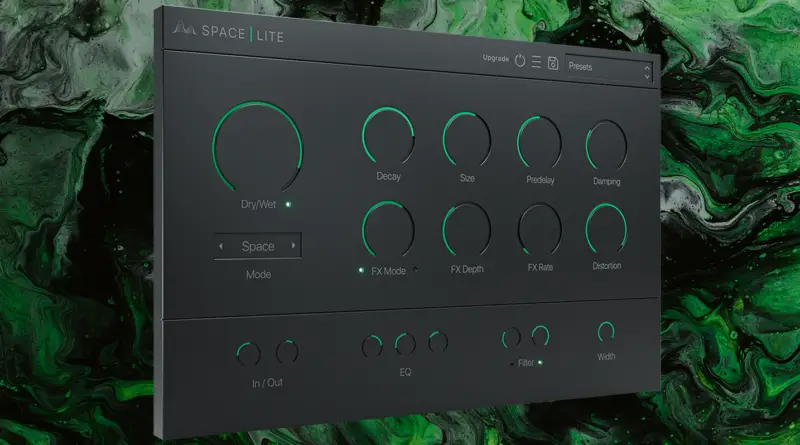This screenshot has height=445, width=800.
Task: Click the Filter label text
Action: 526,363
